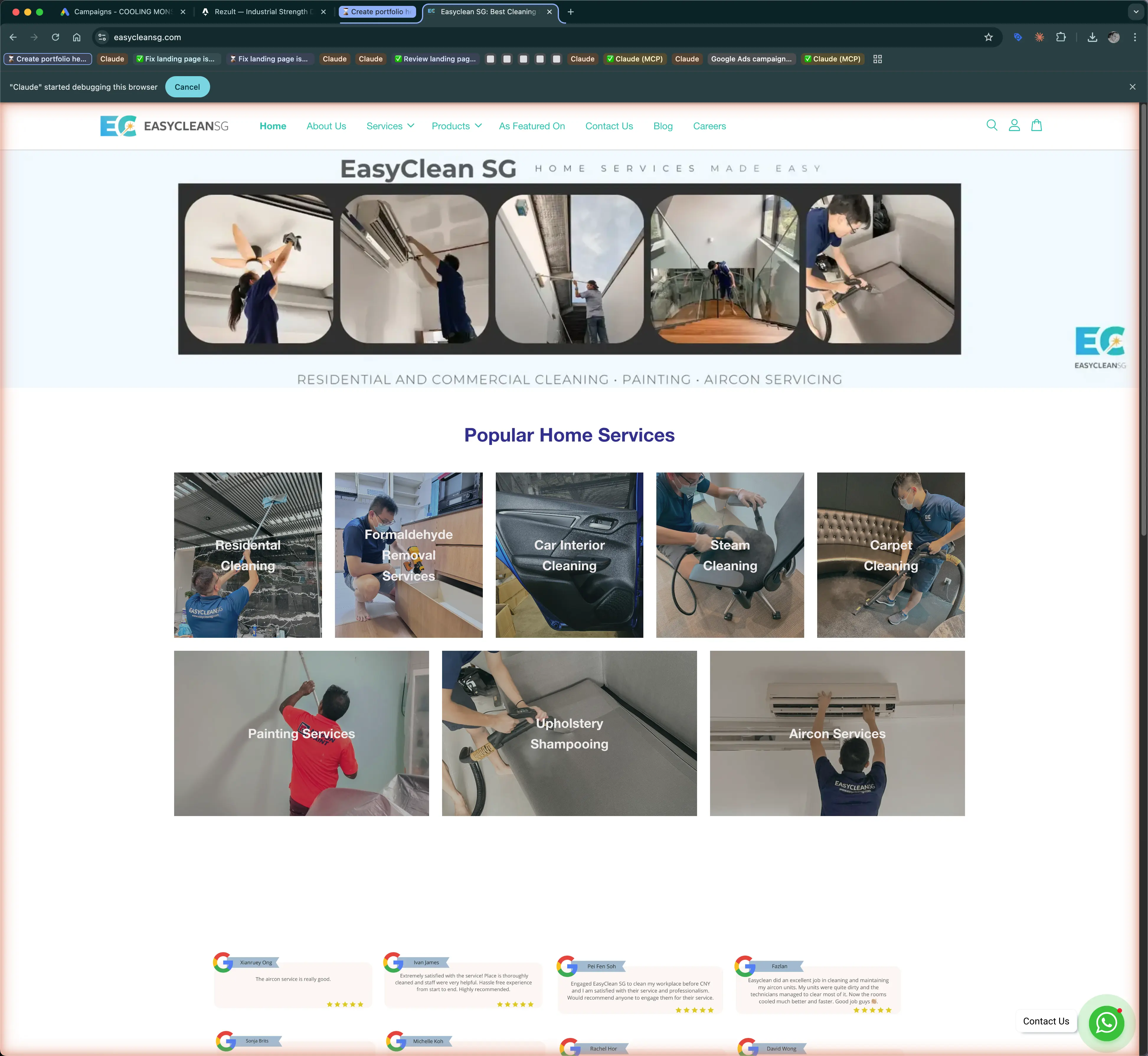Switch to the Campaigns - COOLING tab
Screen dimensions: 1148x1056
123,12
